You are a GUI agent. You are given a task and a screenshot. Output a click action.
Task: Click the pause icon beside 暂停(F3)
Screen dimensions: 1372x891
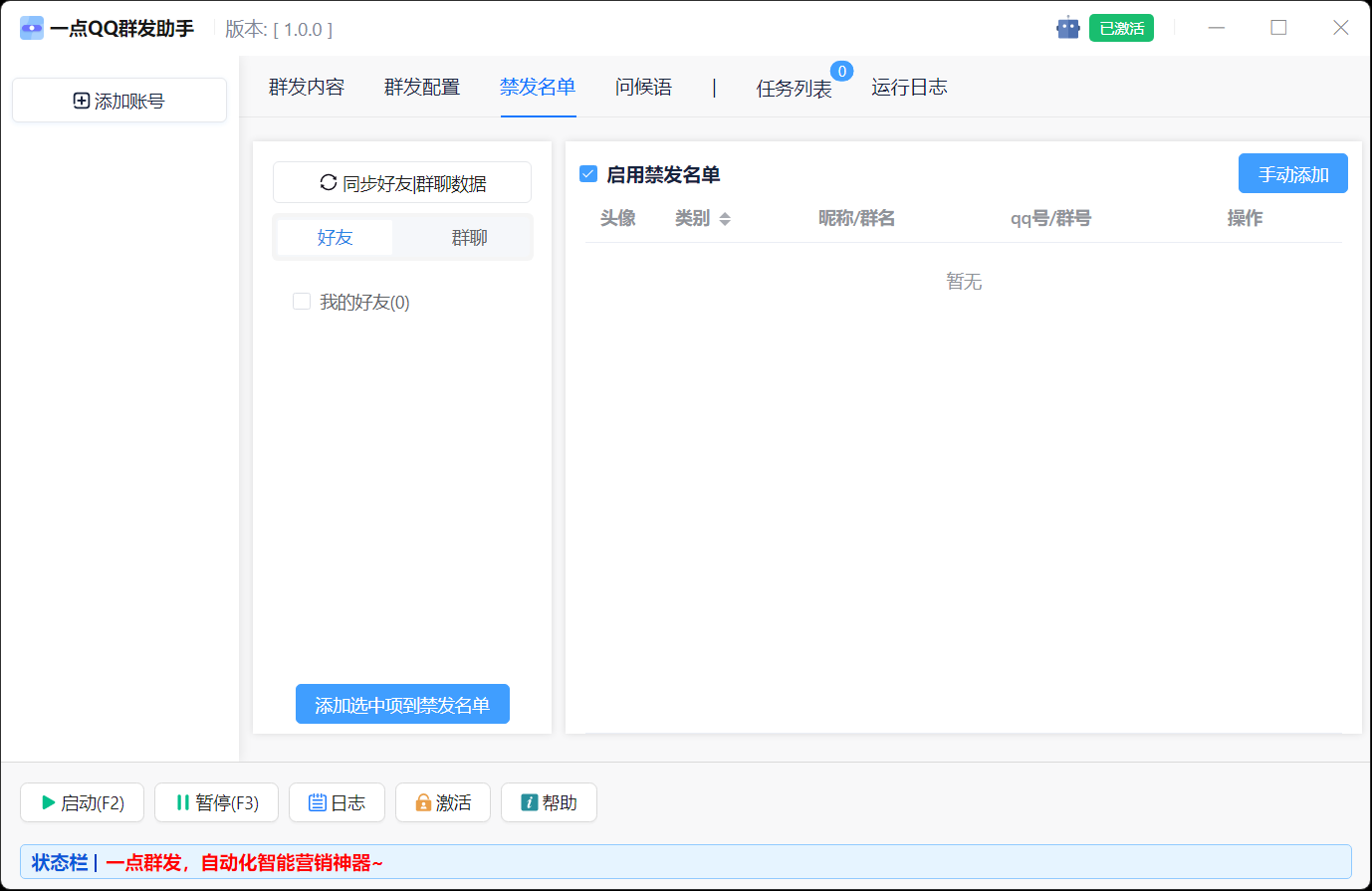click(183, 802)
